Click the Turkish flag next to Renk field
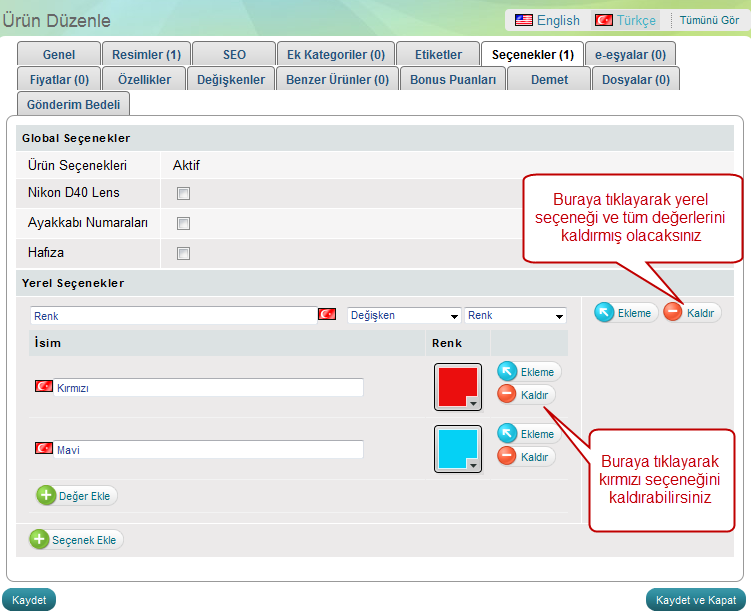 click(327, 314)
